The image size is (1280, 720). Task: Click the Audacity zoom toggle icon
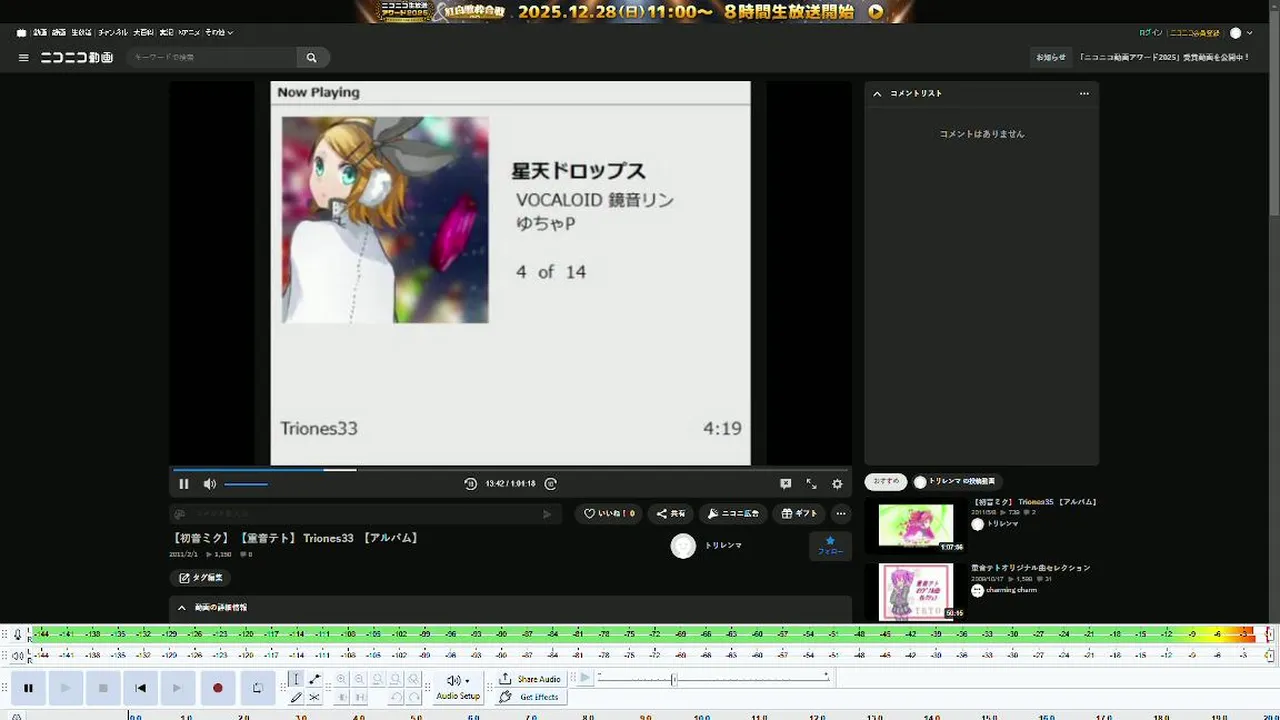tap(414, 679)
